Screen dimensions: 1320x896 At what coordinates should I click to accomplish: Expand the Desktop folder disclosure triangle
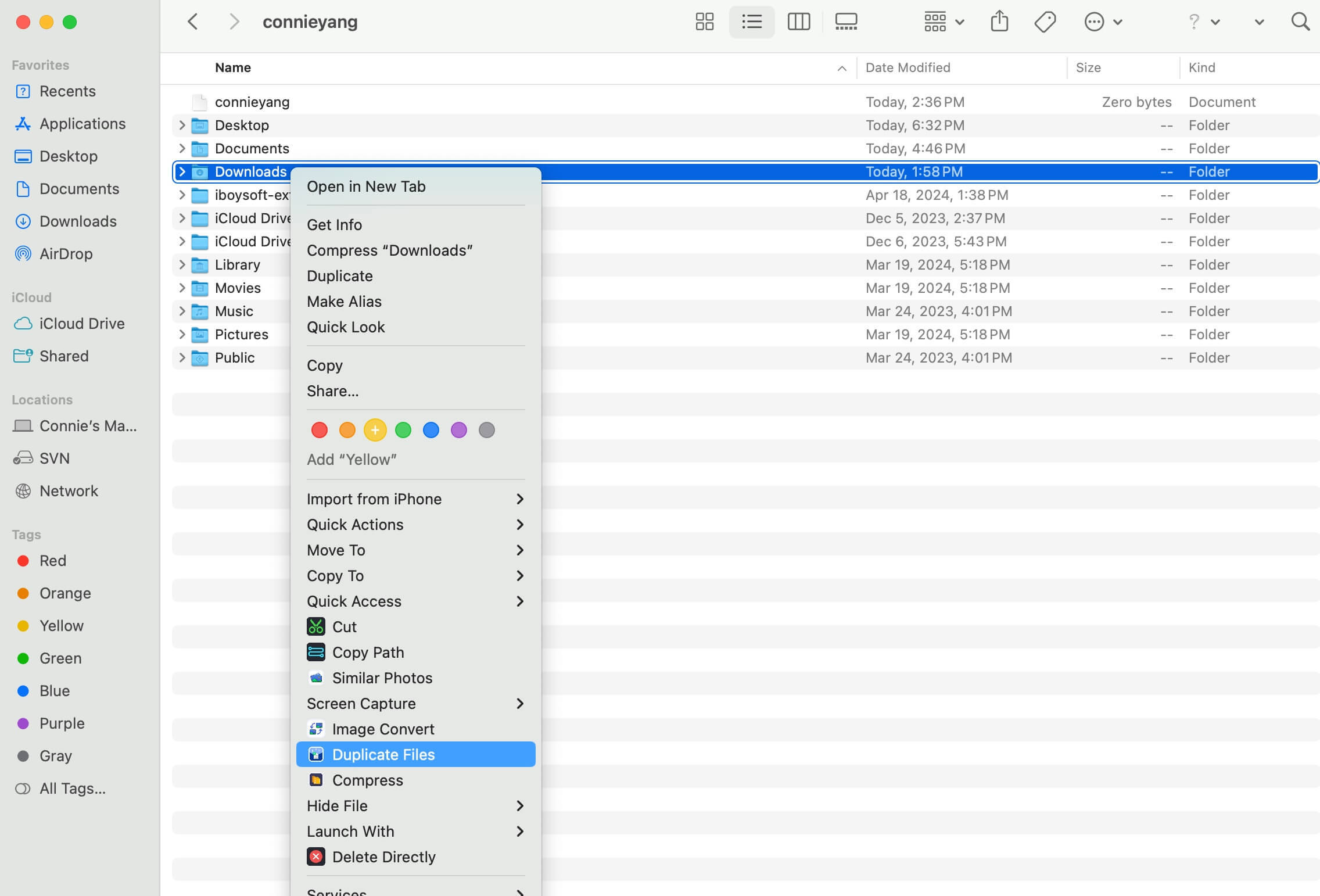coord(181,125)
